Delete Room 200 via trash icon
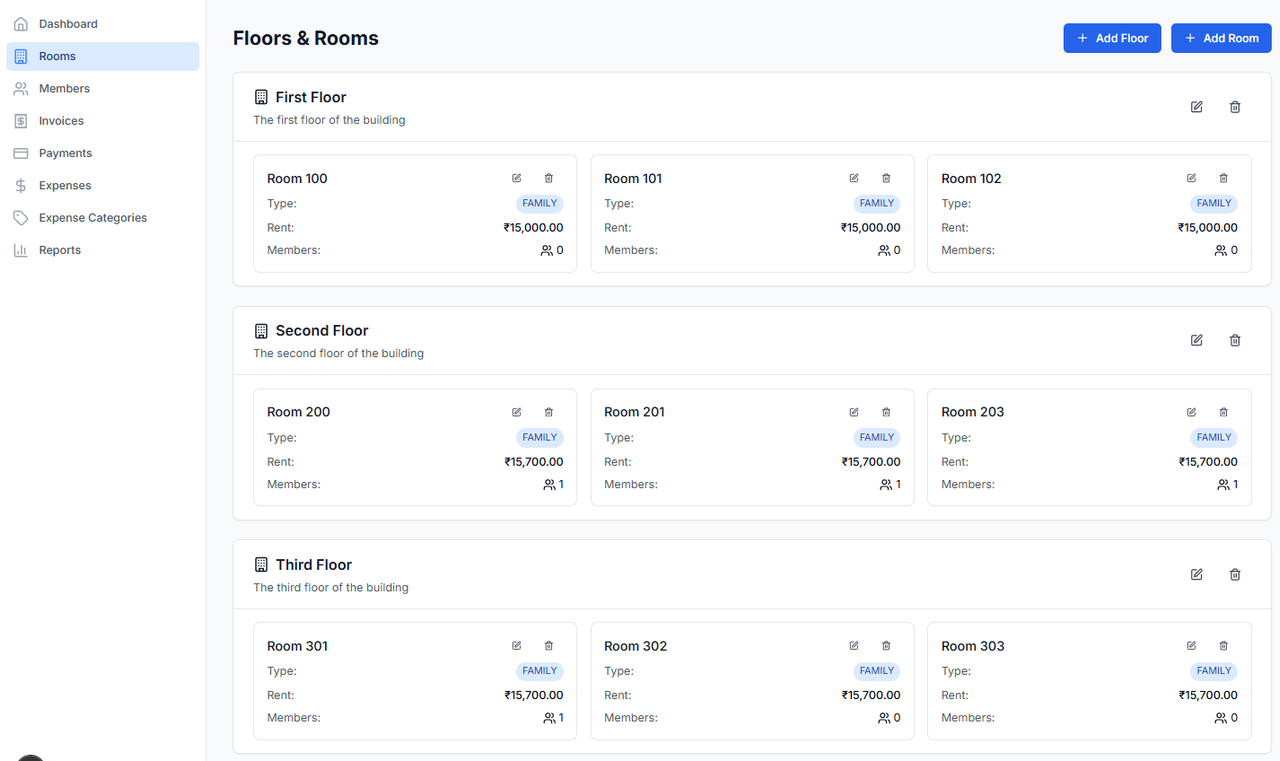The width and height of the screenshot is (1280, 761). [549, 412]
